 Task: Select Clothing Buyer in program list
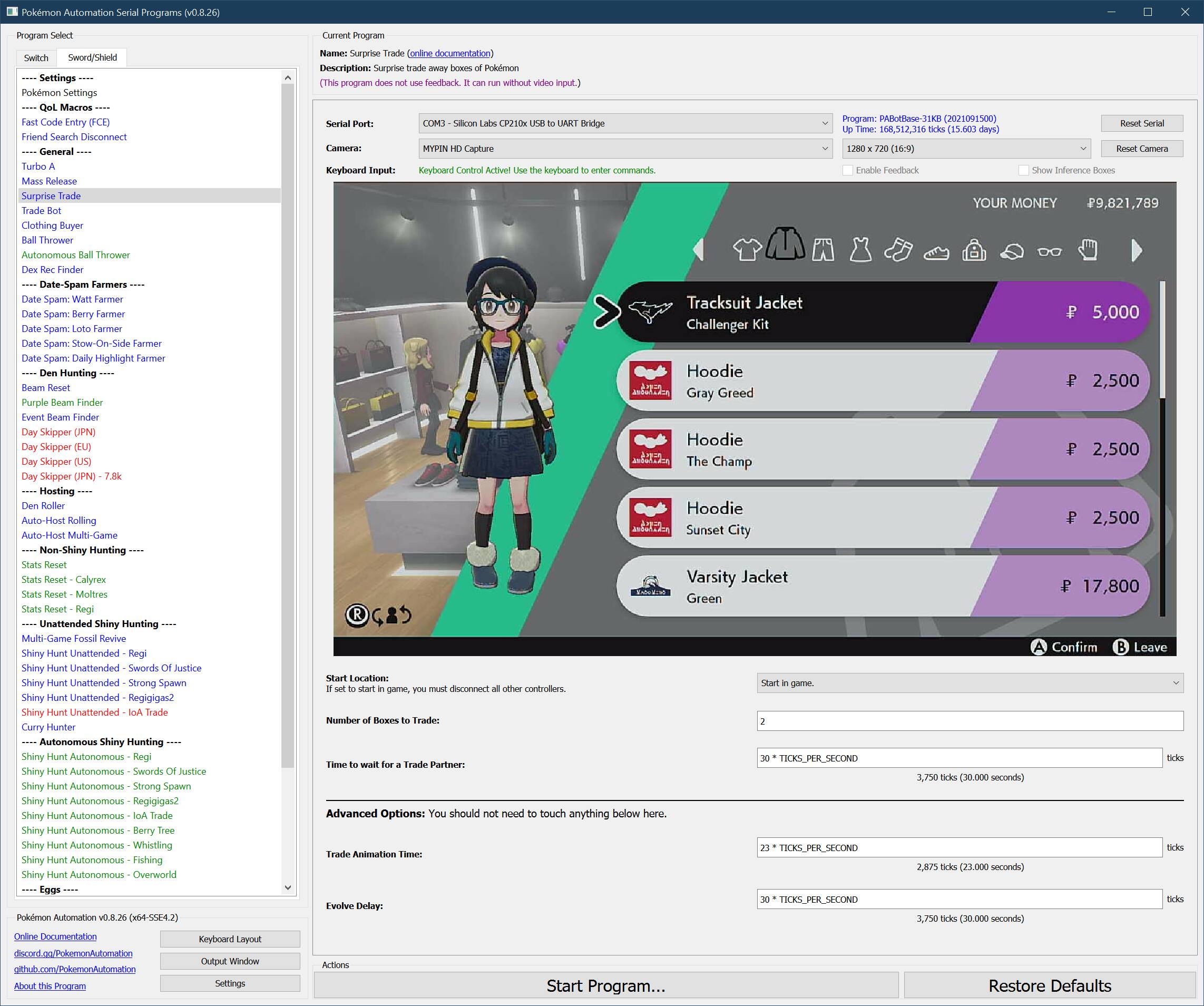52,226
